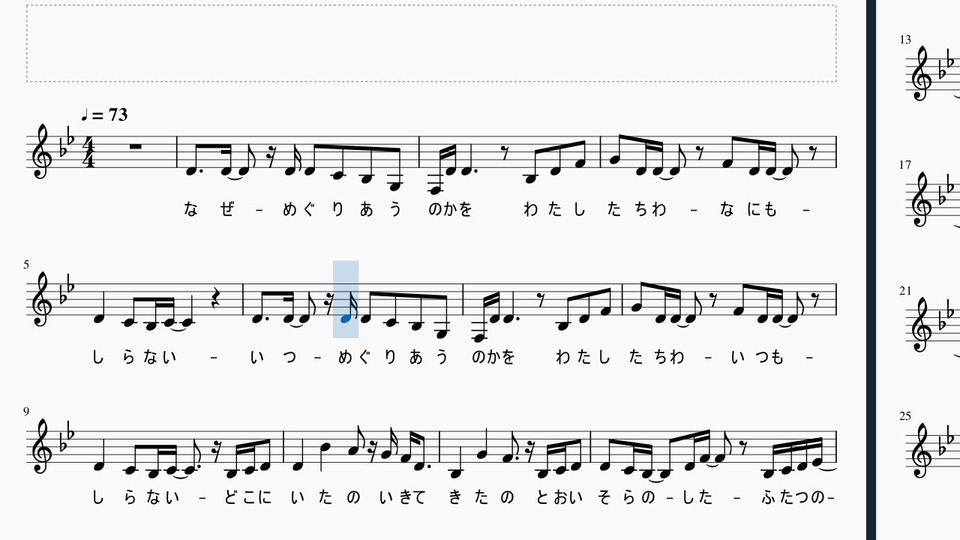Click the treble clef at measure 13
960x540 pixels.
pyautogui.click(x=922, y=73)
